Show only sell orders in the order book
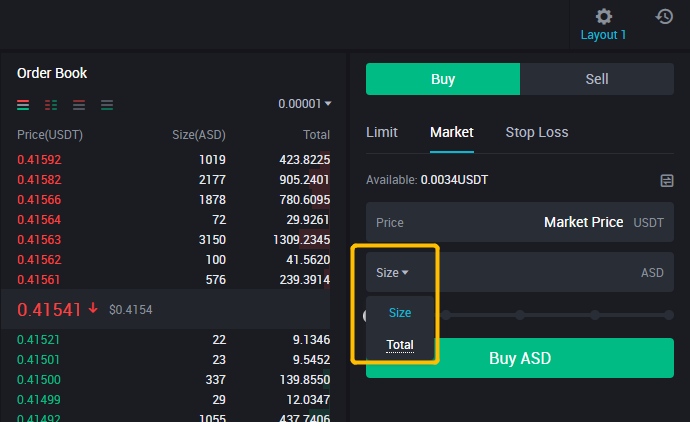The width and height of the screenshot is (690, 422). [x=79, y=104]
